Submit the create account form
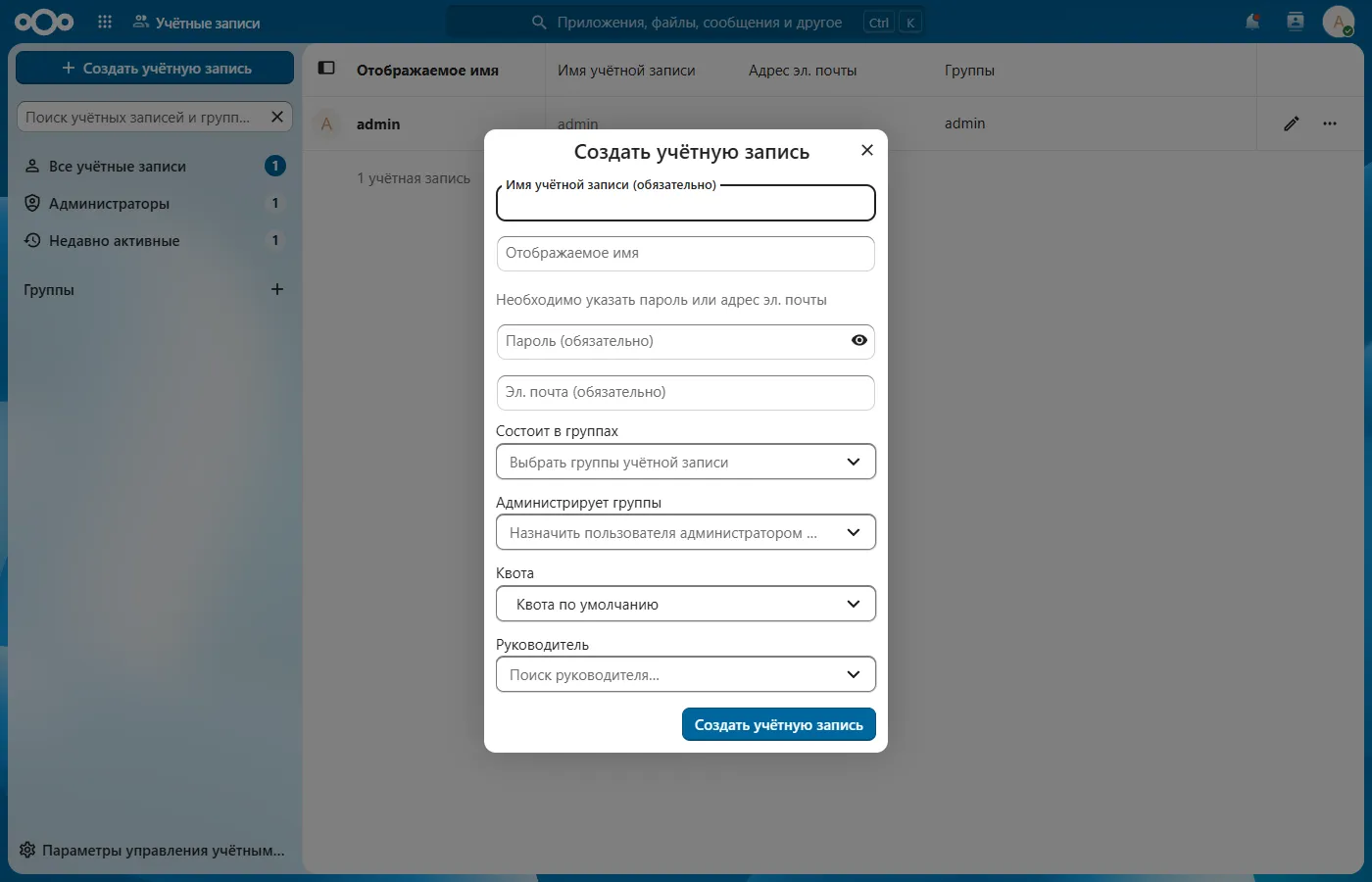 (x=779, y=724)
